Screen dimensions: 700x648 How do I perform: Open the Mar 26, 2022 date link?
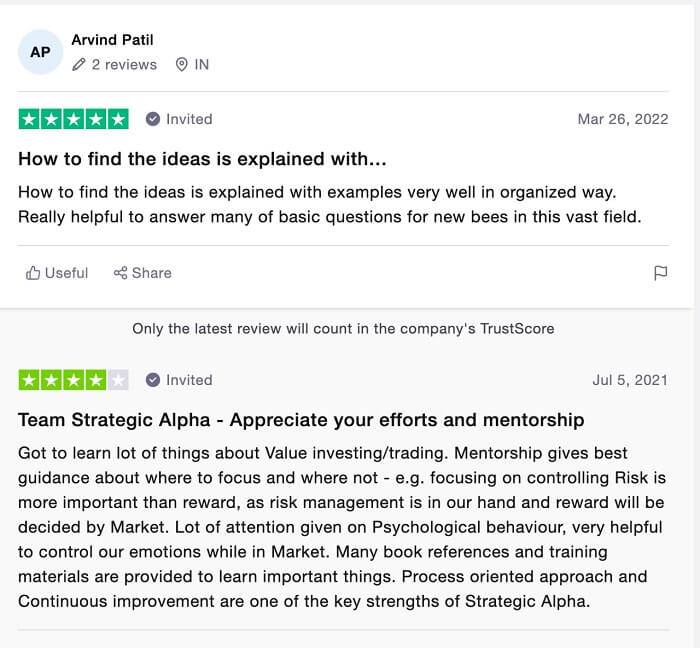pyautogui.click(x=622, y=119)
